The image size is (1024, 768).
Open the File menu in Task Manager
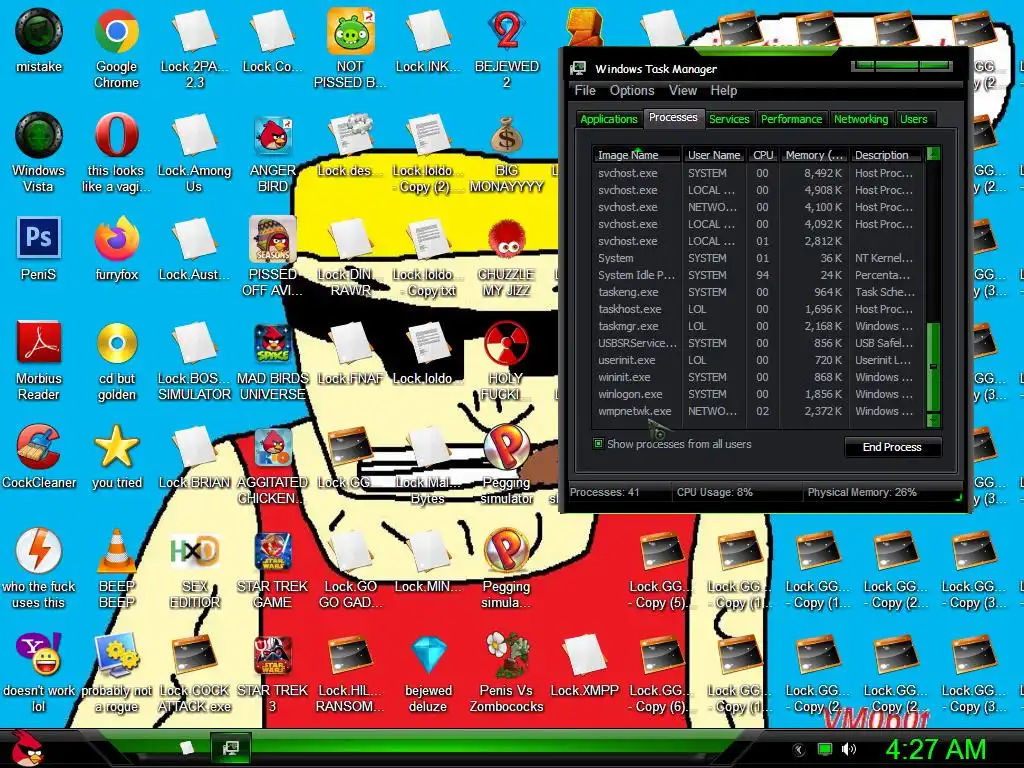pos(585,91)
